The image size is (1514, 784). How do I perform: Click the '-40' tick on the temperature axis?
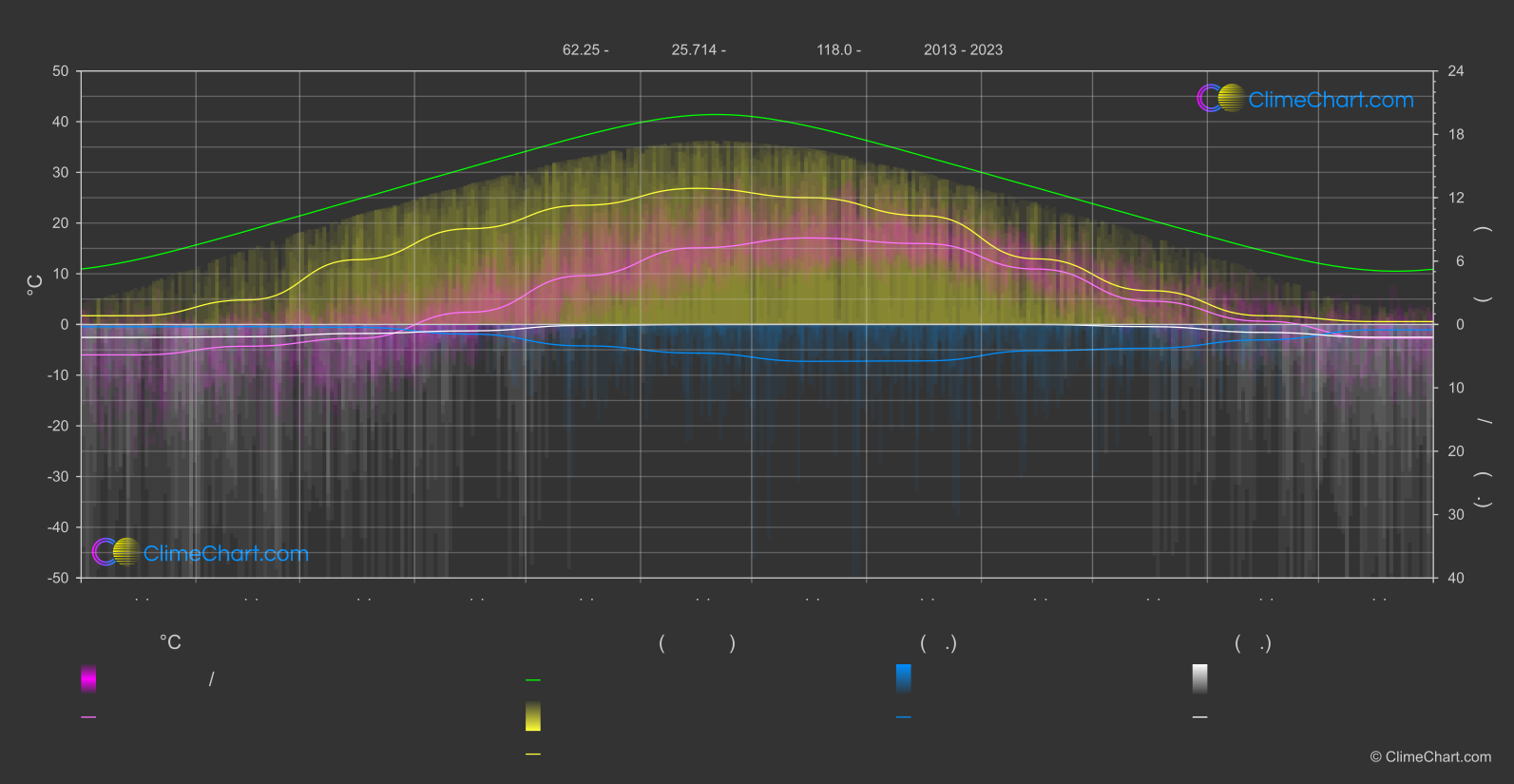pos(58,527)
